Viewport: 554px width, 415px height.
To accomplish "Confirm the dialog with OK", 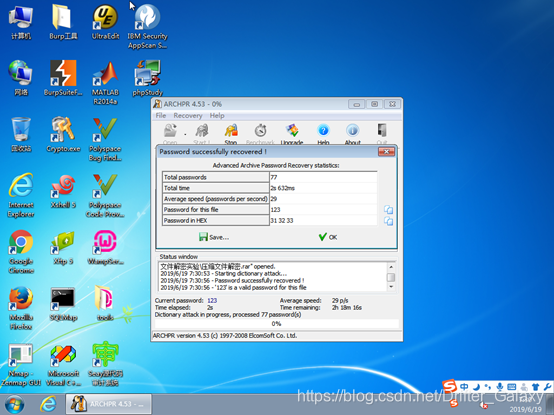I will point(328,237).
